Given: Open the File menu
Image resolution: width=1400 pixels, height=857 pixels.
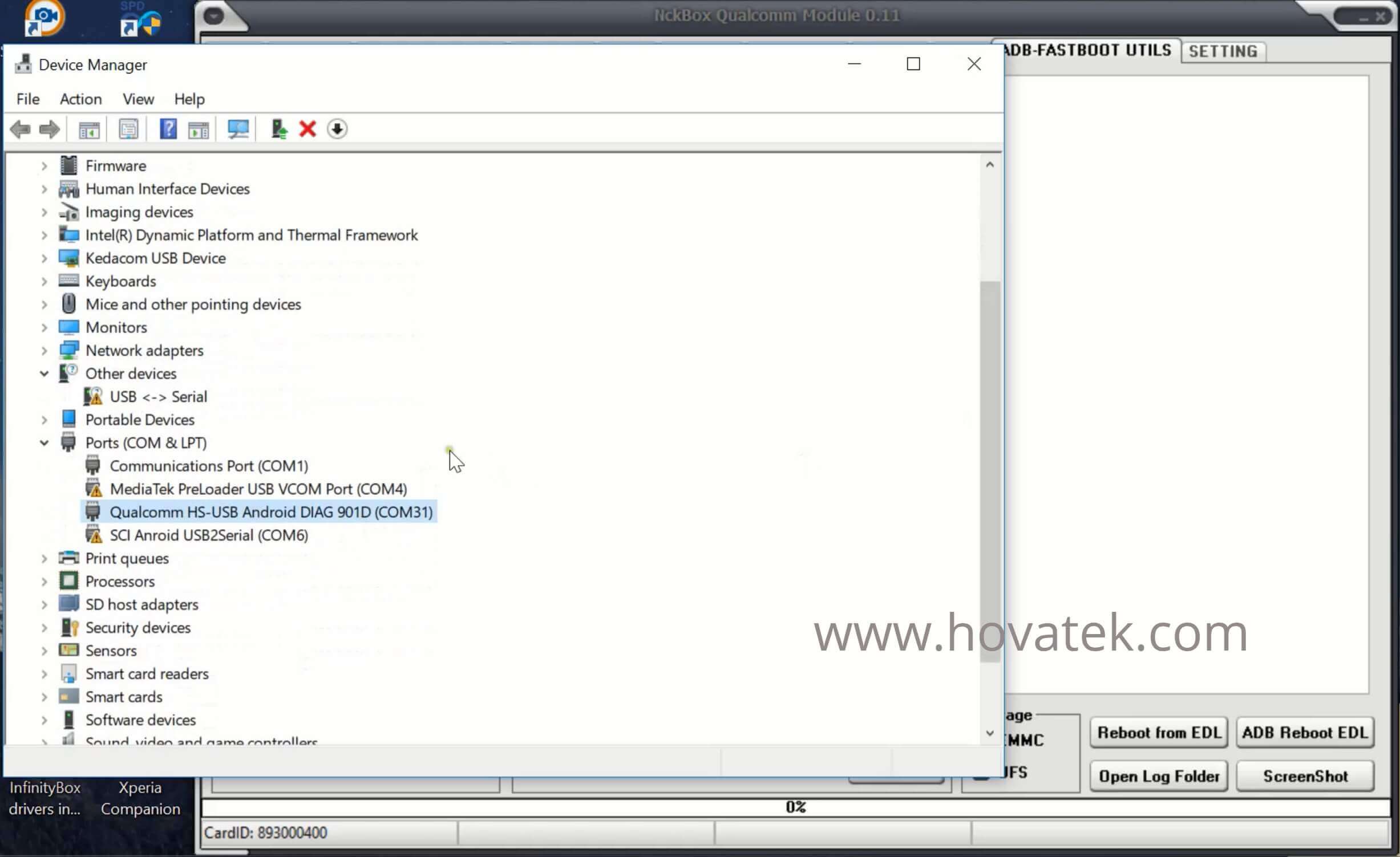Looking at the screenshot, I should [28, 99].
